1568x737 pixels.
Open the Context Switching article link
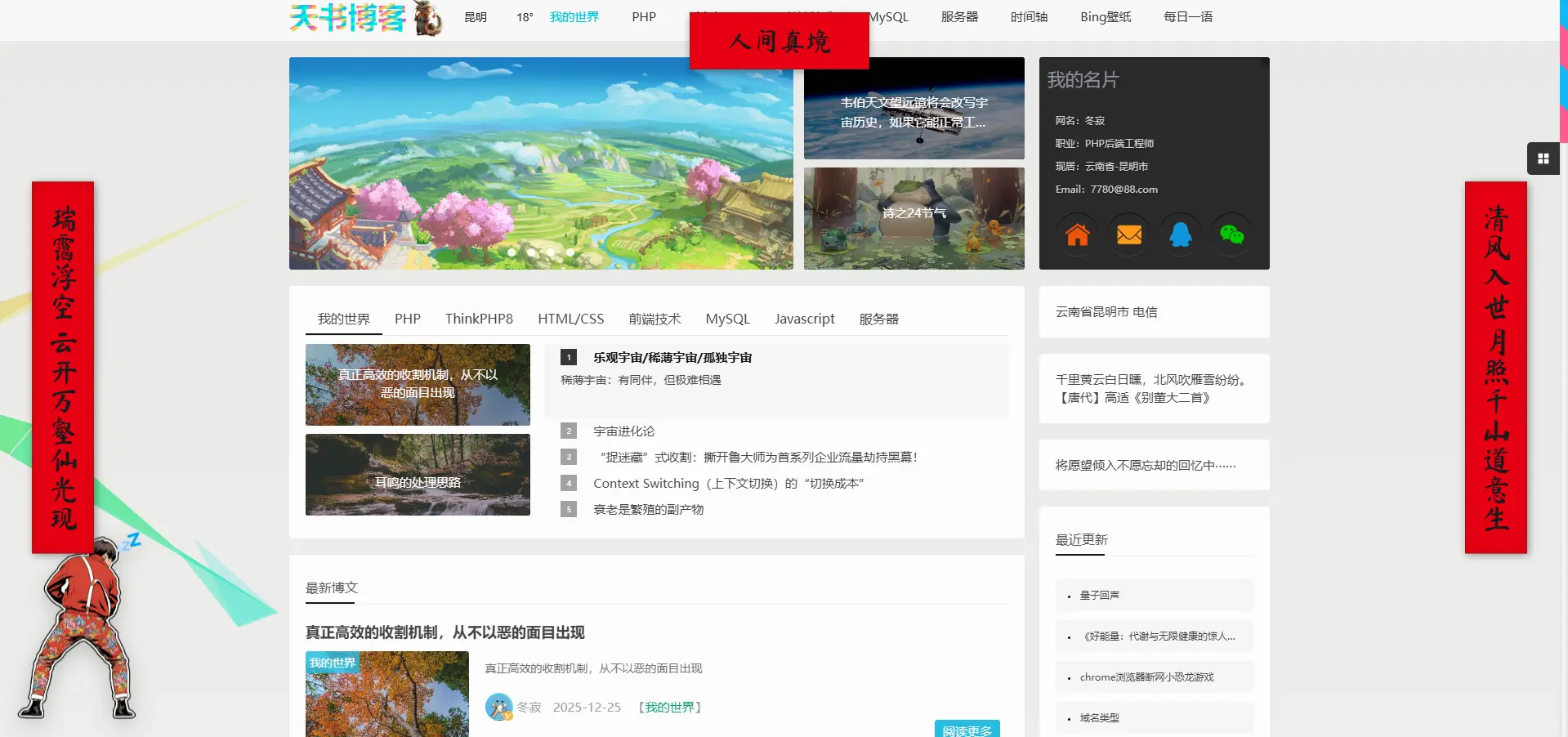click(x=729, y=483)
